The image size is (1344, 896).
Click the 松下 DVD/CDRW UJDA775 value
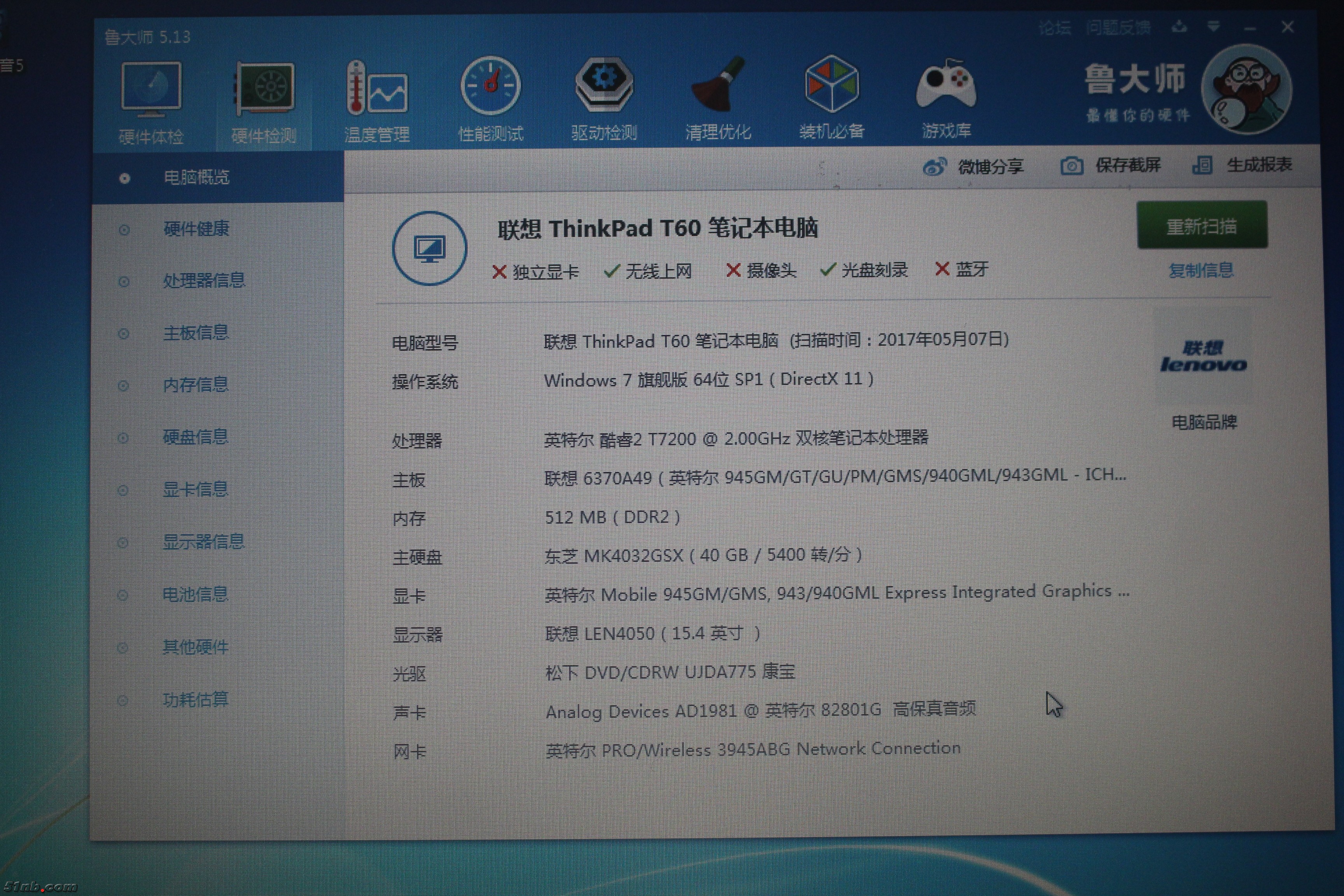tap(670, 672)
